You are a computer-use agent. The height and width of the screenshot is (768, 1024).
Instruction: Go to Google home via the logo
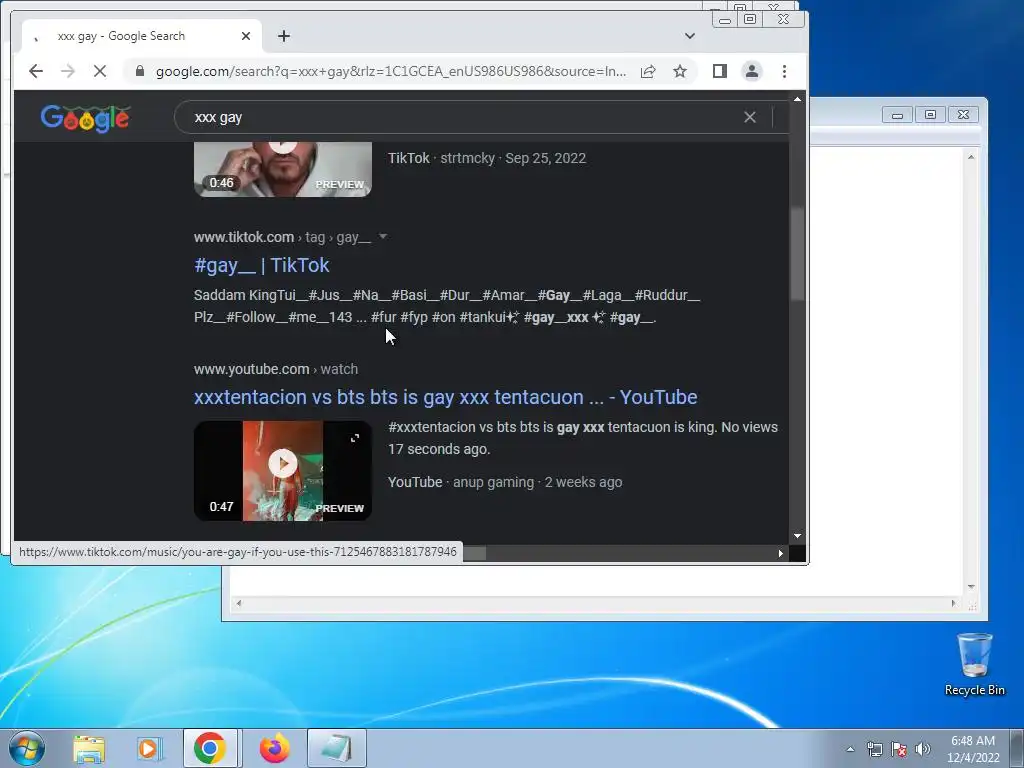pyautogui.click(x=85, y=118)
